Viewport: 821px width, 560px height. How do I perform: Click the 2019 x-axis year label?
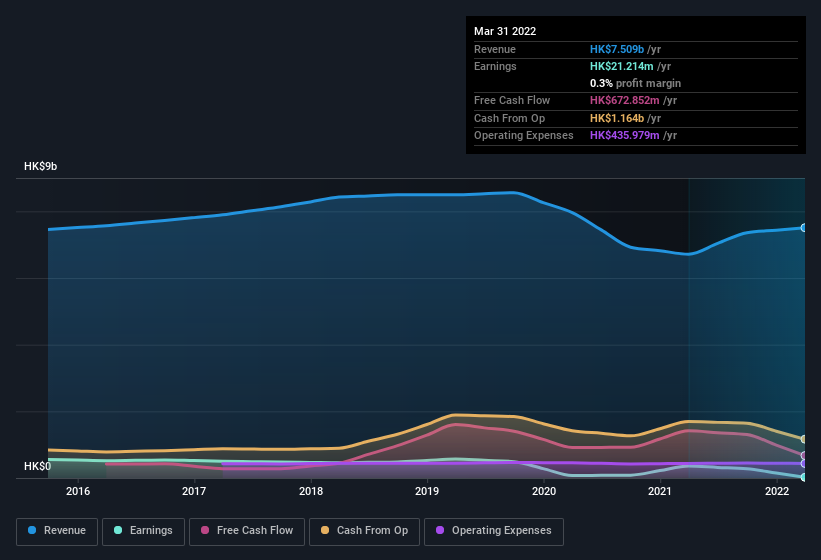click(427, 491)
